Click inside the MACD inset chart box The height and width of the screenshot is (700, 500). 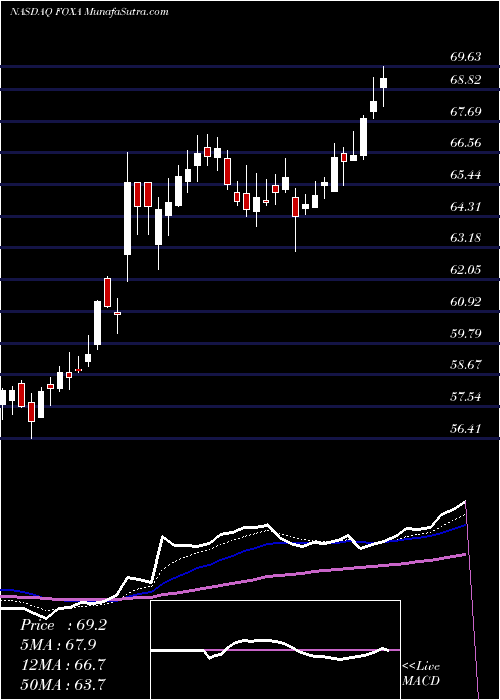tap(275, 650)
